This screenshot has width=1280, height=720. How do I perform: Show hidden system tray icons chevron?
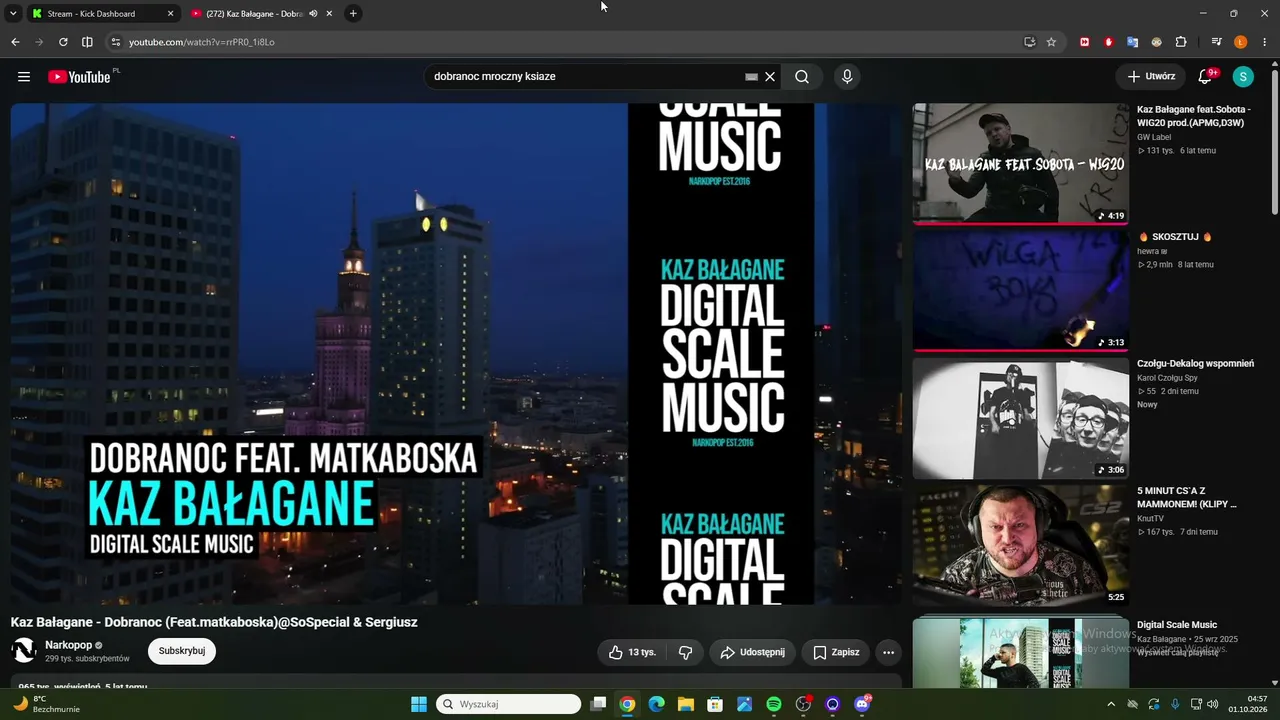pyautogui.click(x=1110, y=704)
